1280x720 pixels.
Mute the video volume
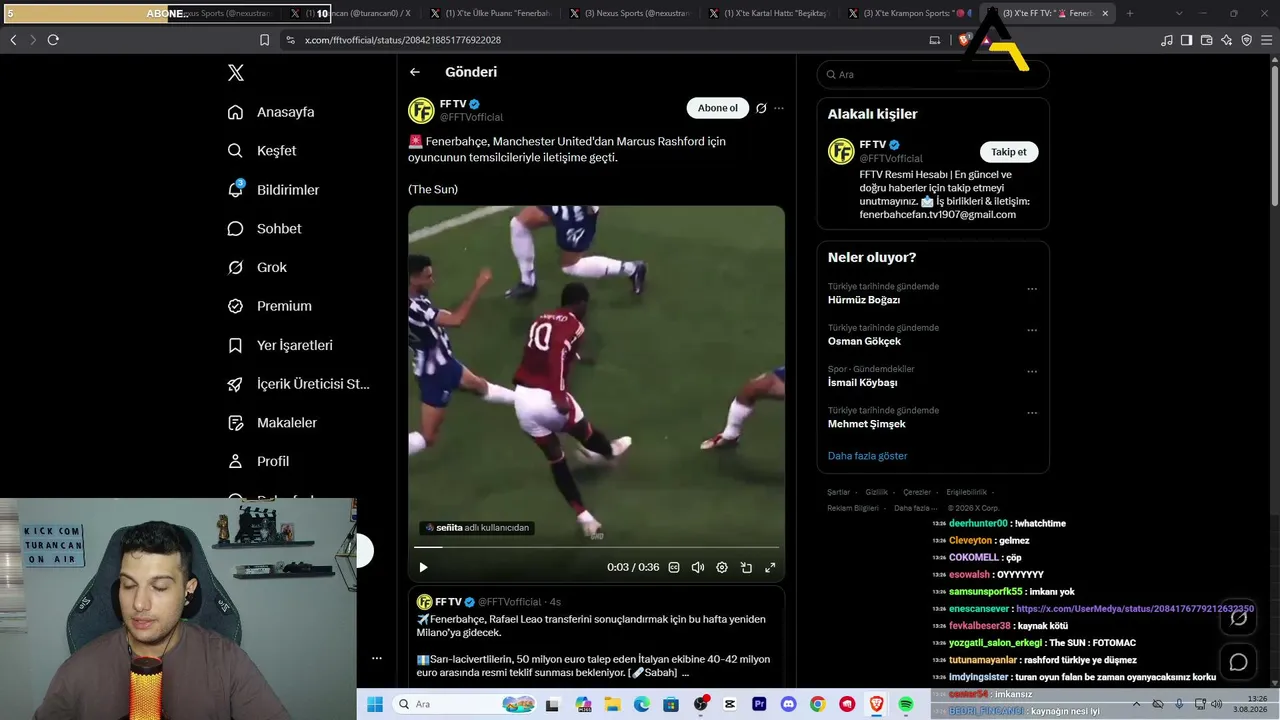[698, 567]
